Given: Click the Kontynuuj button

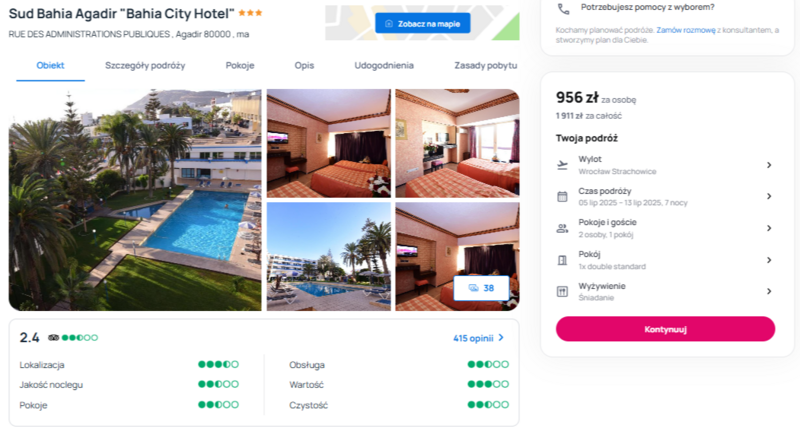Looking at the screenshot, I should 665,329.
